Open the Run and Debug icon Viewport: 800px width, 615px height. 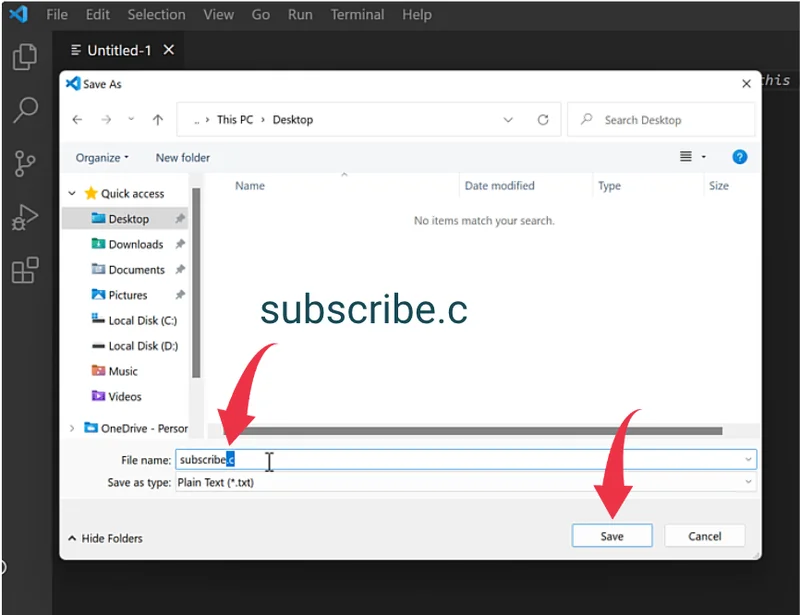point(25,217)
